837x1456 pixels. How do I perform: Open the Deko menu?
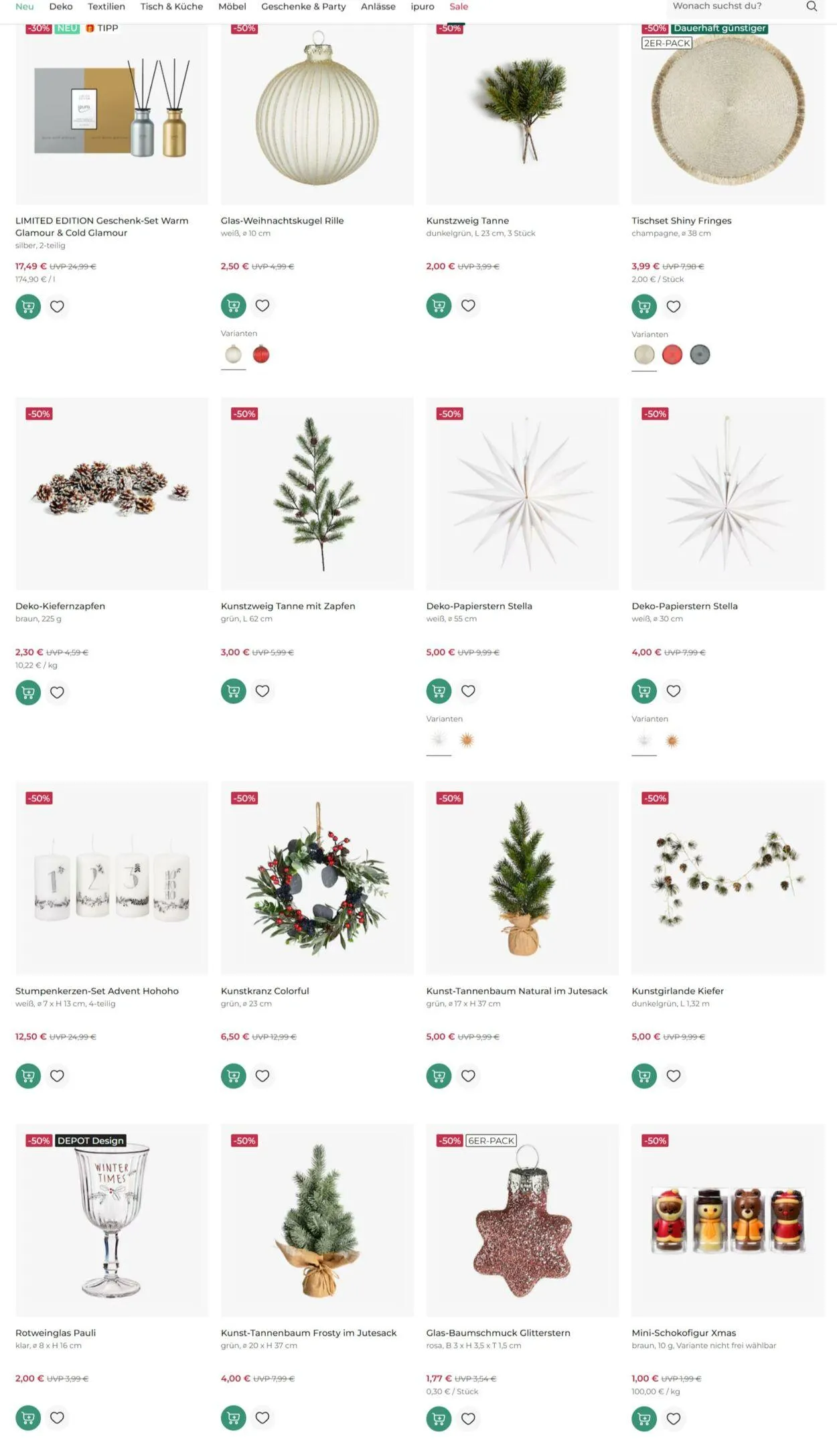point(61,7)
